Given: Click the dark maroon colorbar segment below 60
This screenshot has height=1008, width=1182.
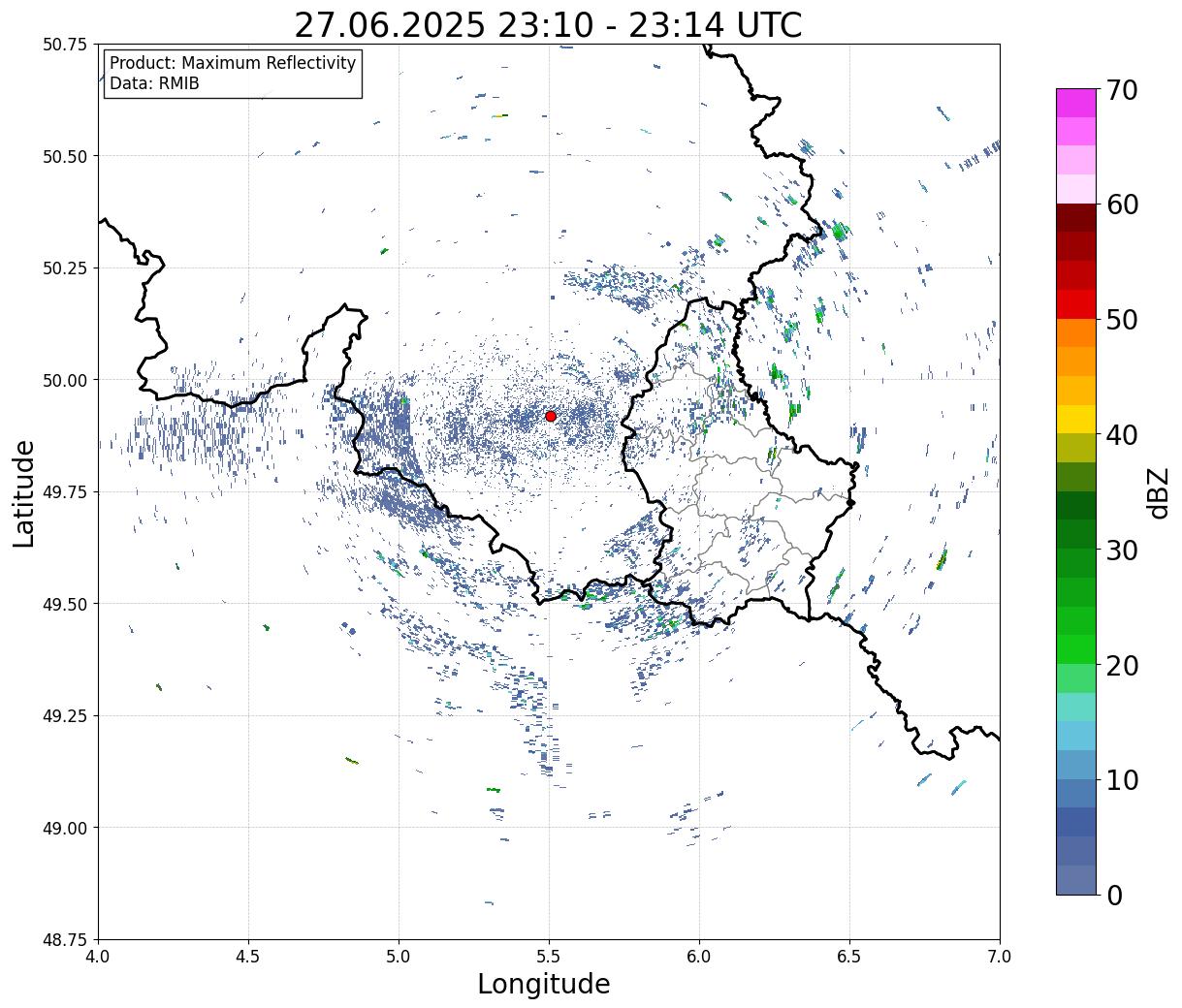Looking at the screenshot, I should pyautogui.click(x=1076, y=218).
